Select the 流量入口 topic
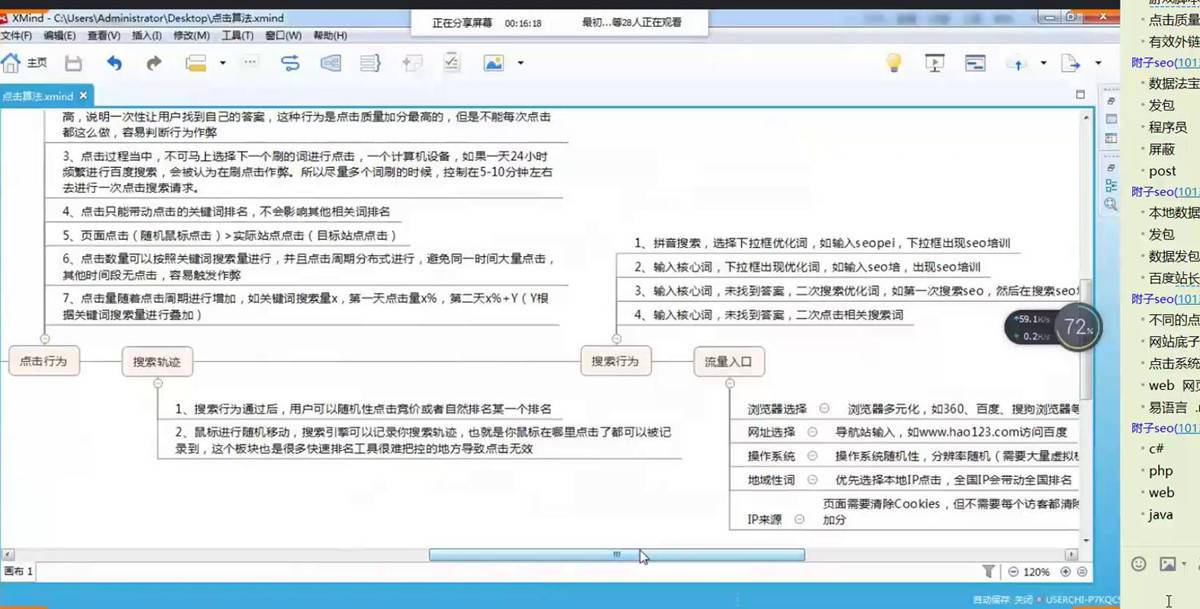The width and height of the screenshot is (1200, 609). (729, 361)
